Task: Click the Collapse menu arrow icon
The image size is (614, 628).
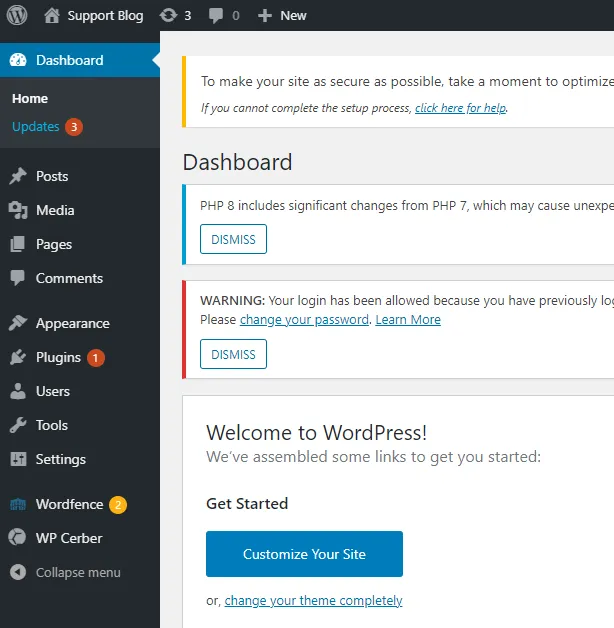Action: [18, 572]
